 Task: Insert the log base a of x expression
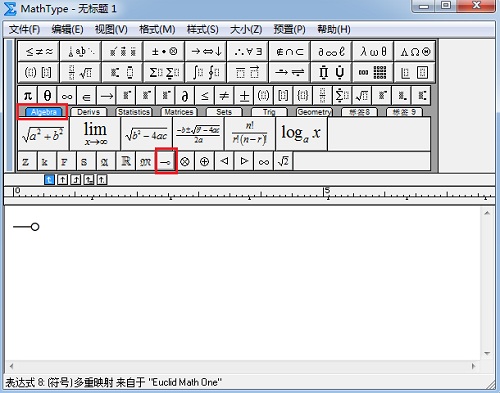tap(301, 134)
